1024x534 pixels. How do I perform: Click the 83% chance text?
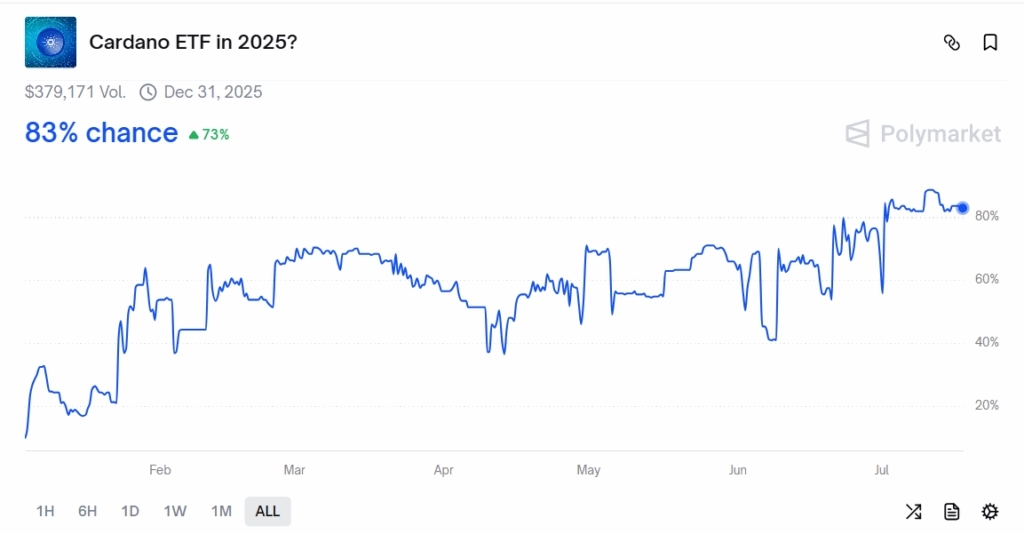pyautogui.click(x=101, y=133)
